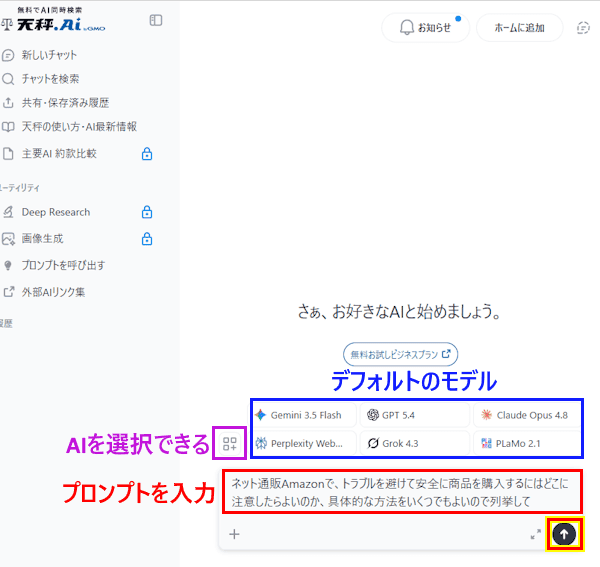Click the new chat bubble icon in sidebar
This screenshot has height=567, width=600.
tap(8, 55)
